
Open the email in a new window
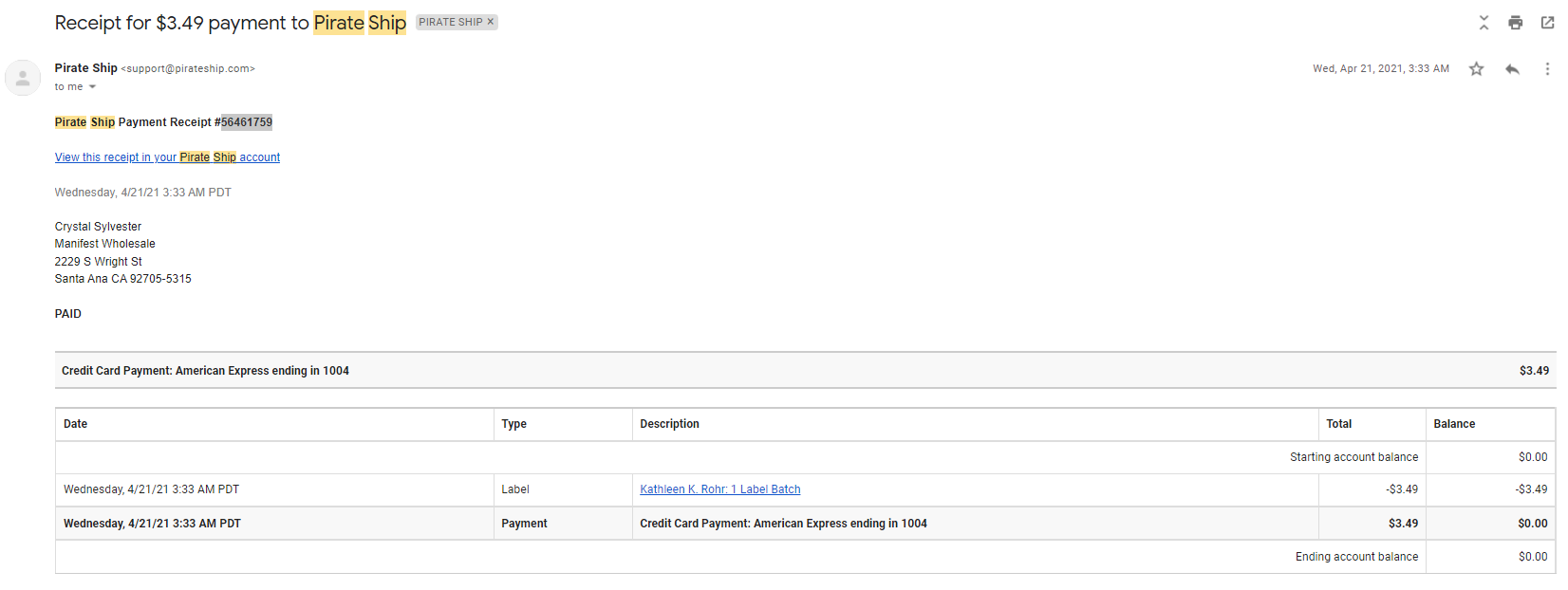pos(1548,23)
